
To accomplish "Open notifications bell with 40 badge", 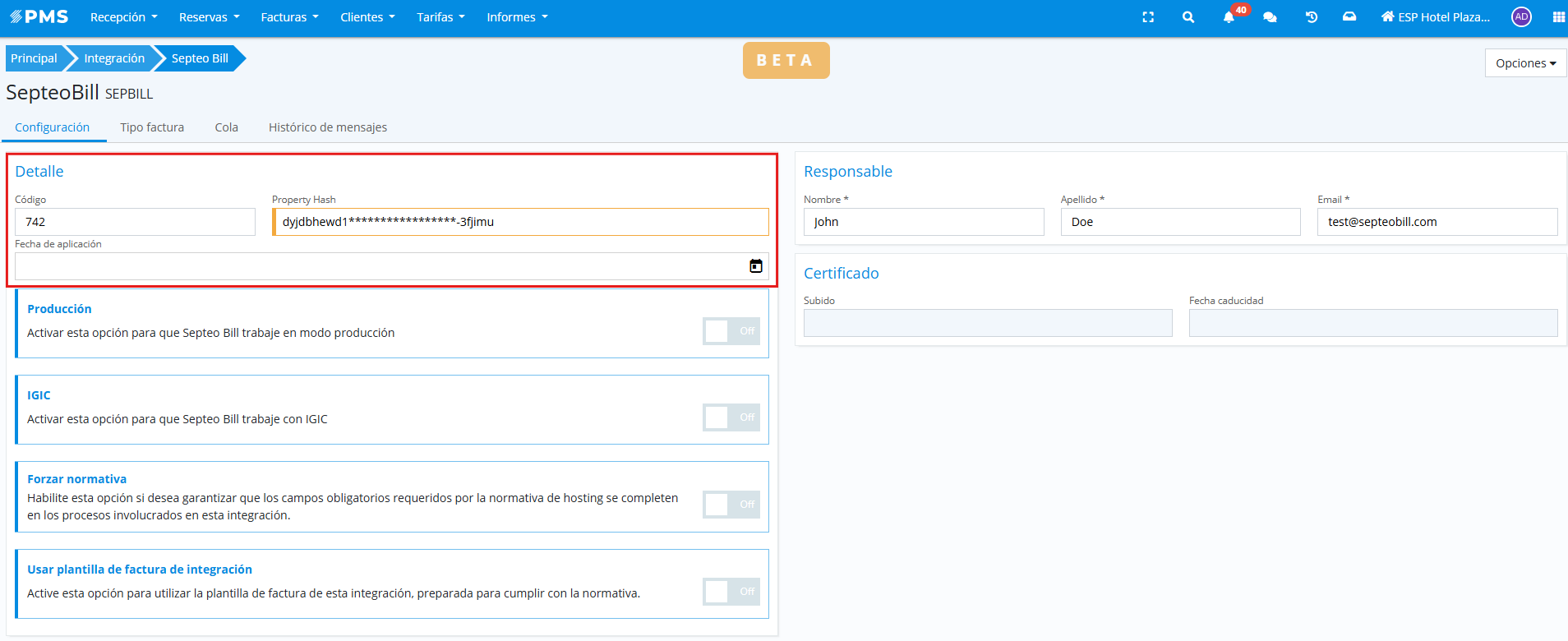I will (x=1229, y=17).
